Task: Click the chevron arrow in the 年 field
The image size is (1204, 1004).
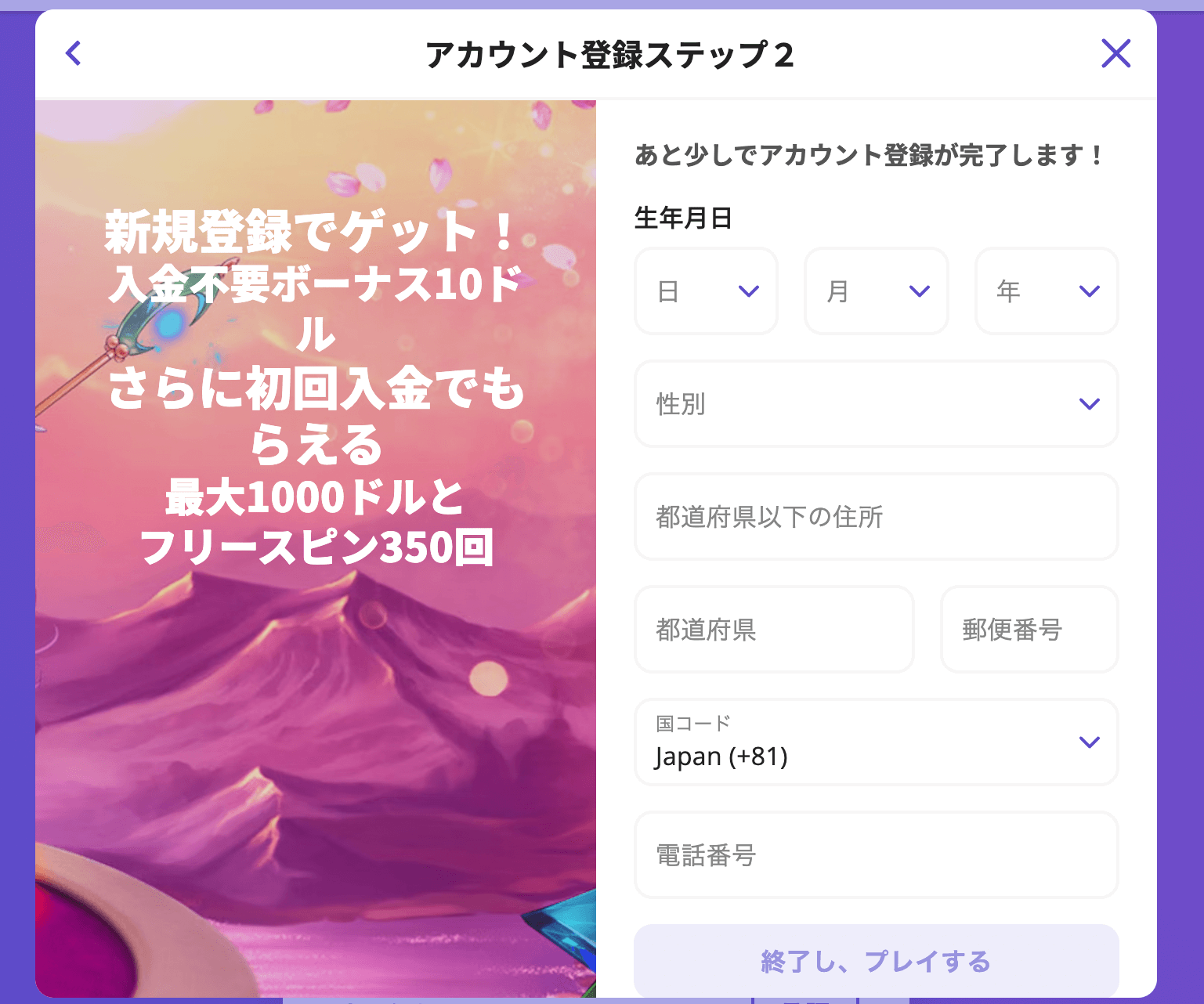Action: click(1090, 291)
